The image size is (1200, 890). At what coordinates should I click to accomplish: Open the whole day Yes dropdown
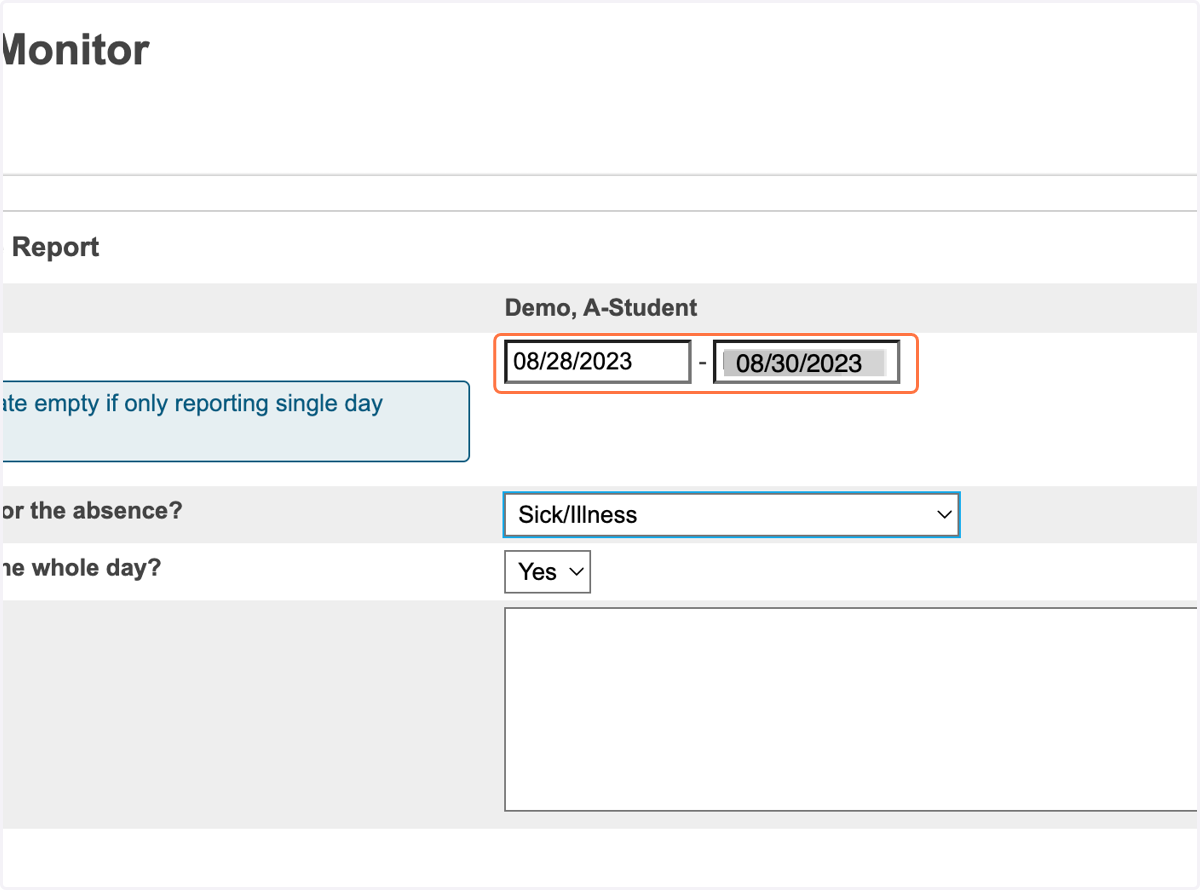(x=547, y=572)
